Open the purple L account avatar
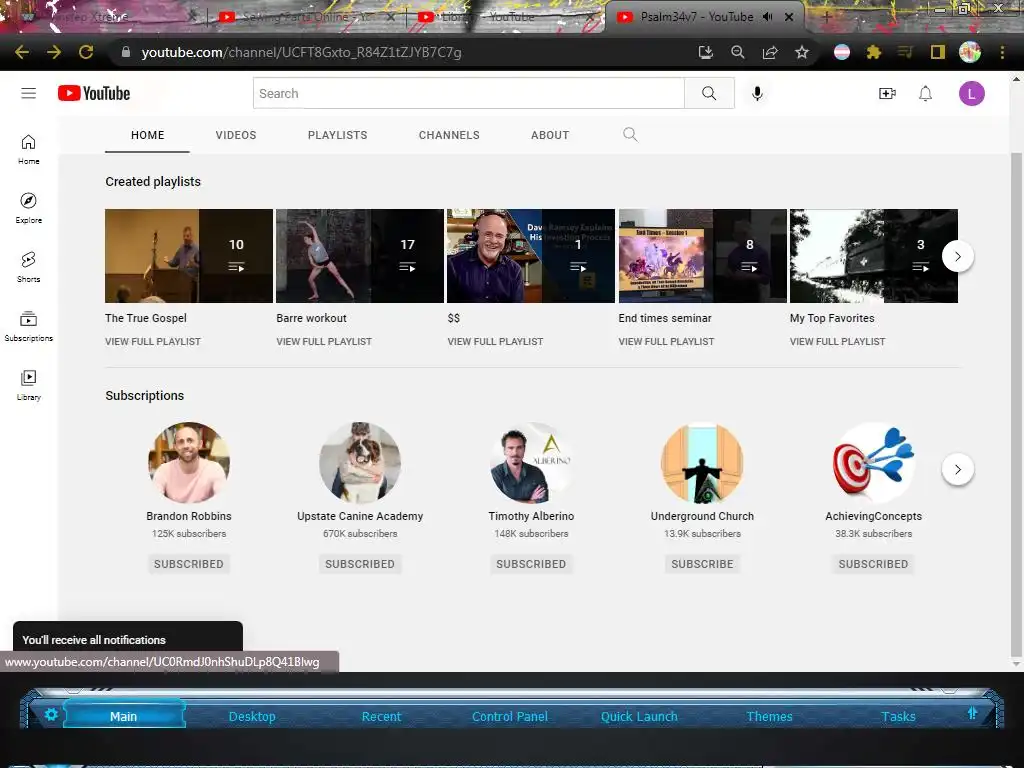This screenshot has width=1024, height=768. (972, 93)
